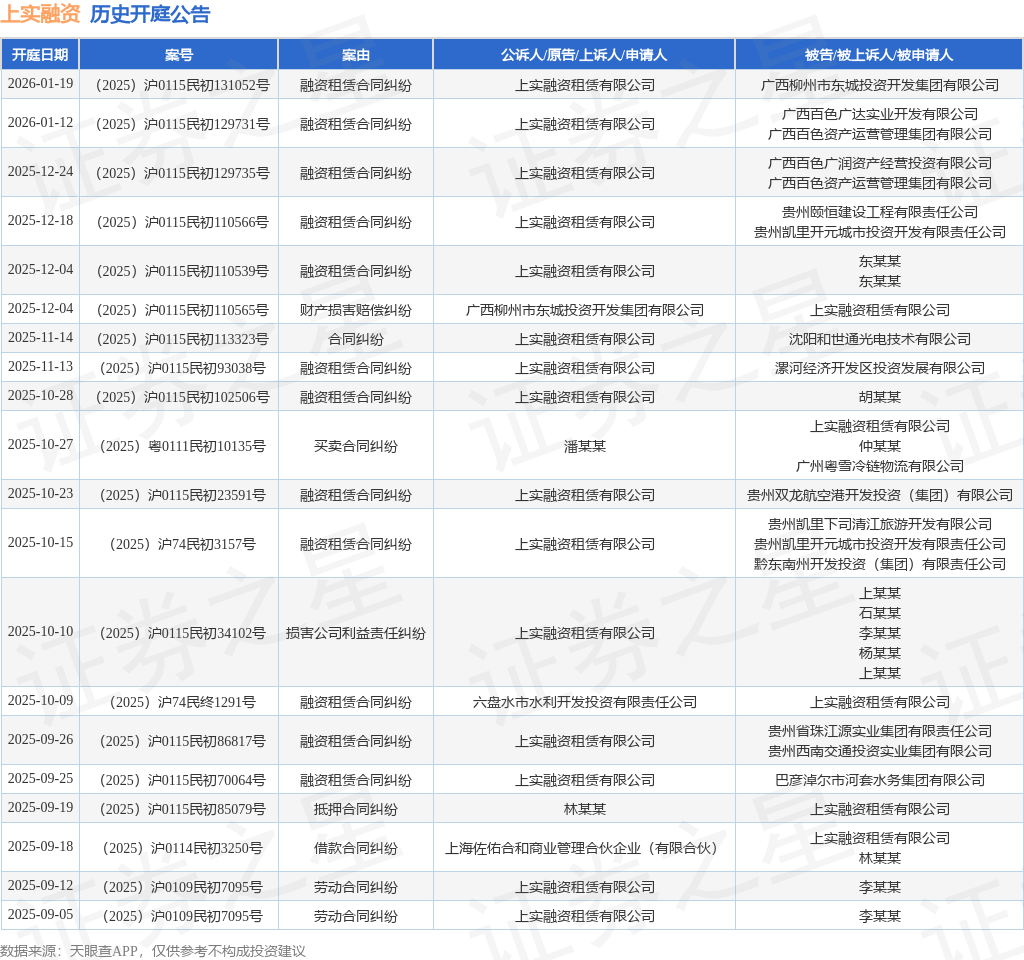Click date cell 2026-01-12
This screenshot has width=1024, height=960.
pos(40,123)
